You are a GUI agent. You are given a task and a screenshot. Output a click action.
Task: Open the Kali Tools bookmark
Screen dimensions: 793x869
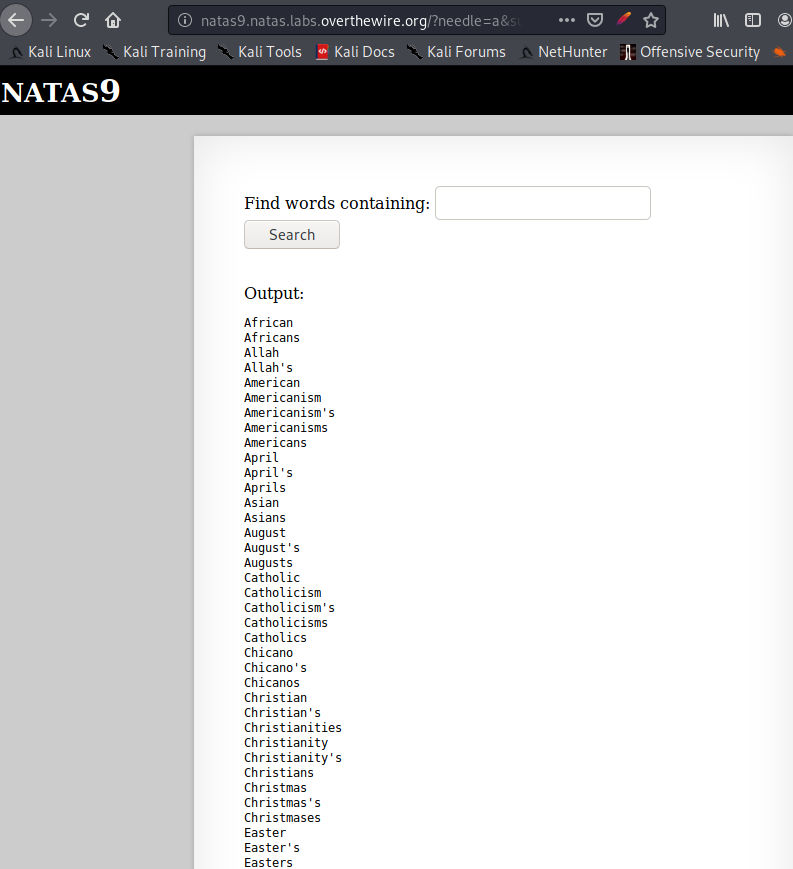click(x=259, y=52)
